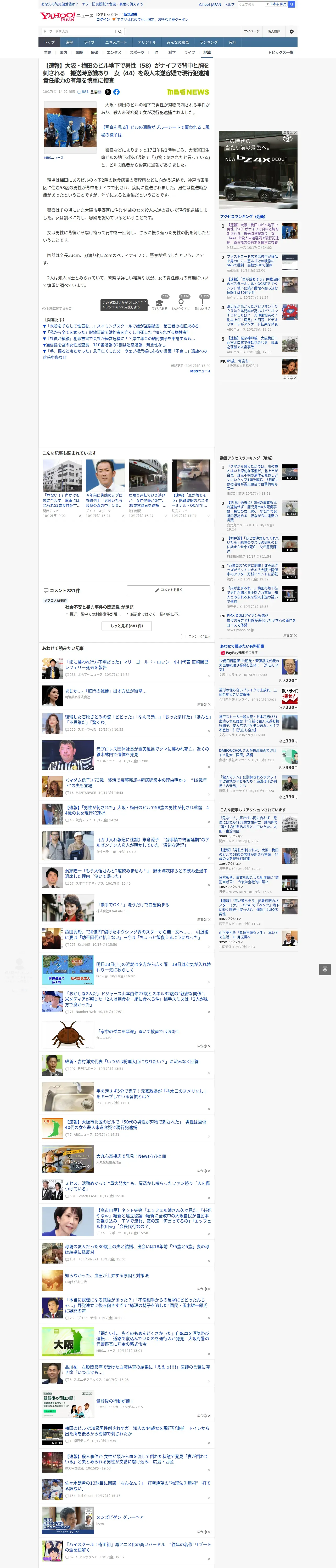
Task: Open the 有料 tab
Action: coord(232,43)
